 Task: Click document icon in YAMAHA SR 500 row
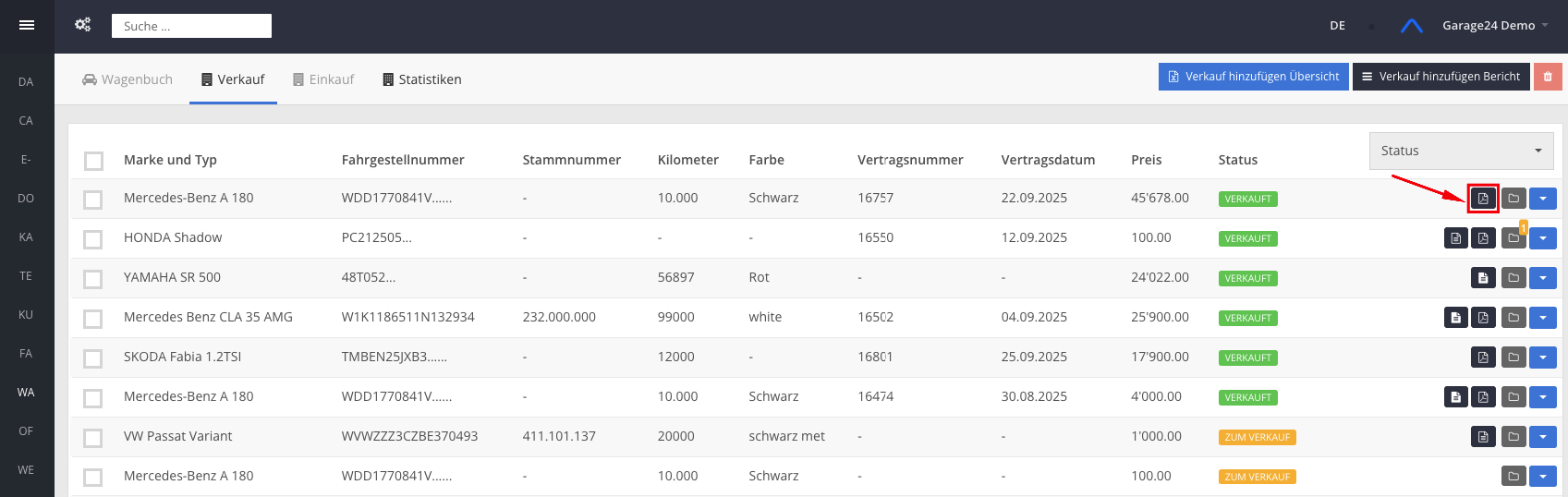[x=1483, y=278]
